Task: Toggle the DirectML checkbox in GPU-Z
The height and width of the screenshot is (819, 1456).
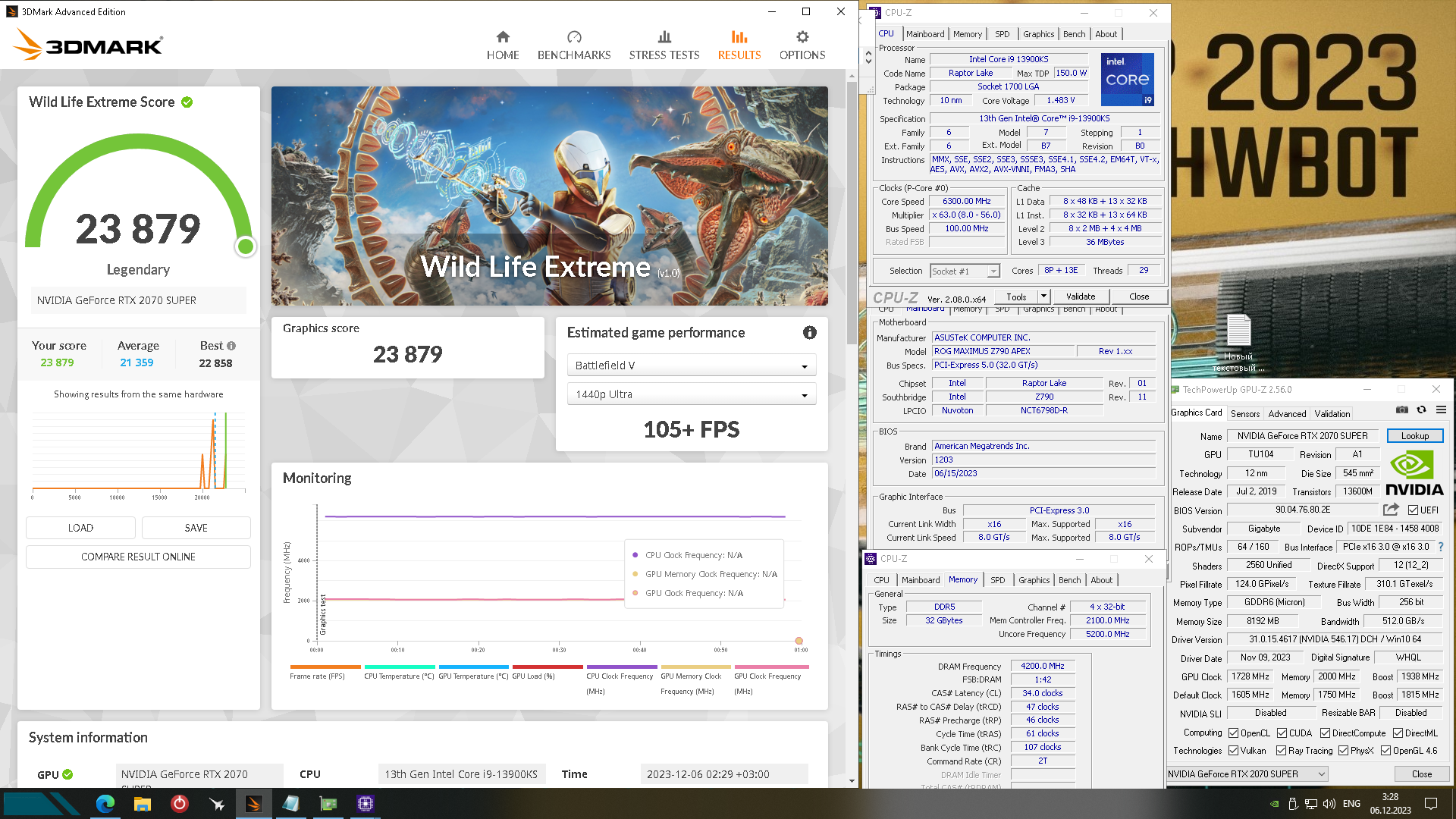Action: 1398,733
